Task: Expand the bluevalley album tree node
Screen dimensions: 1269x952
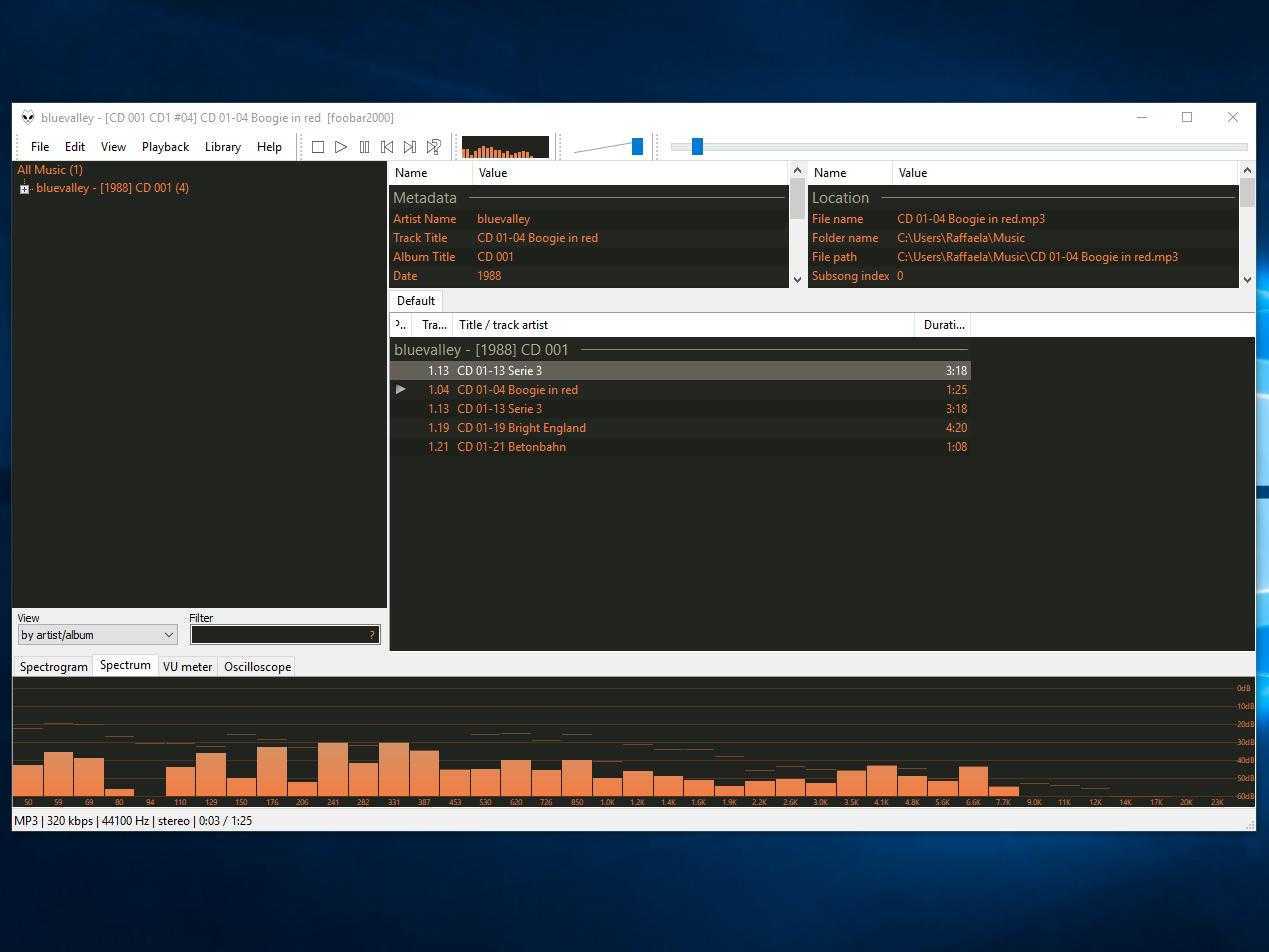Action: (x=25, y=189)
